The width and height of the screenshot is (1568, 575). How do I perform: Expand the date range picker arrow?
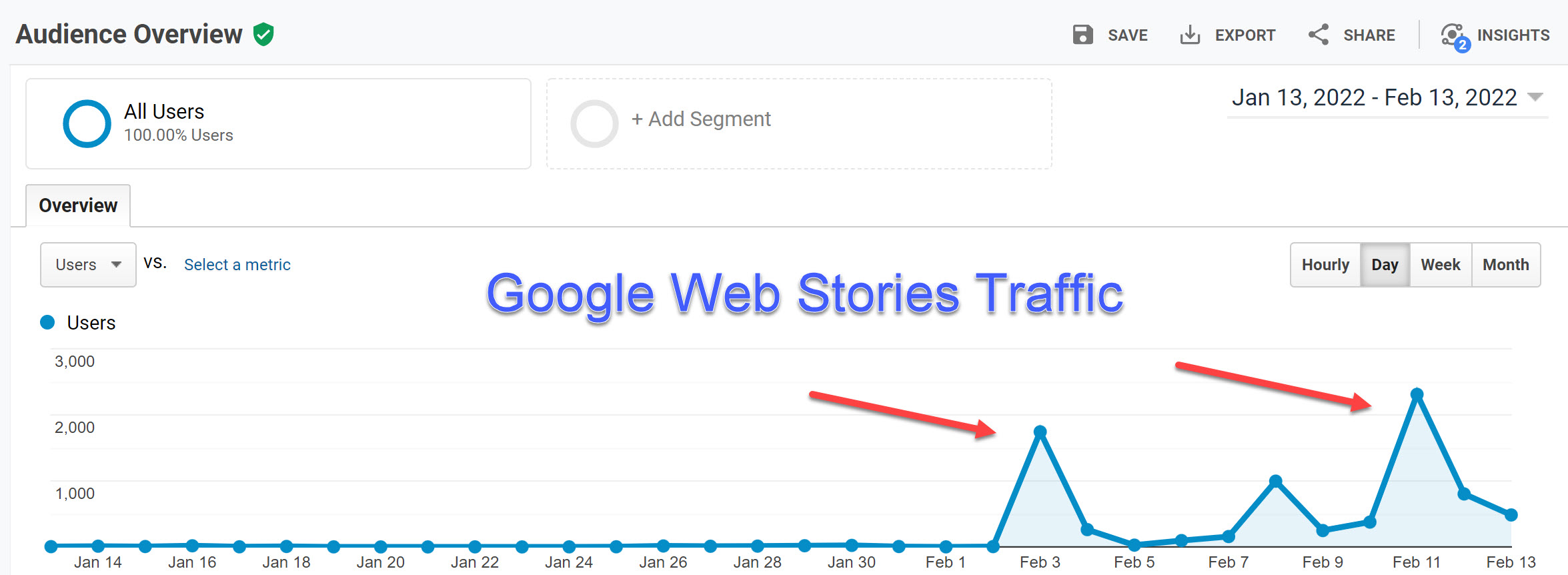(x=1535, y=97)
